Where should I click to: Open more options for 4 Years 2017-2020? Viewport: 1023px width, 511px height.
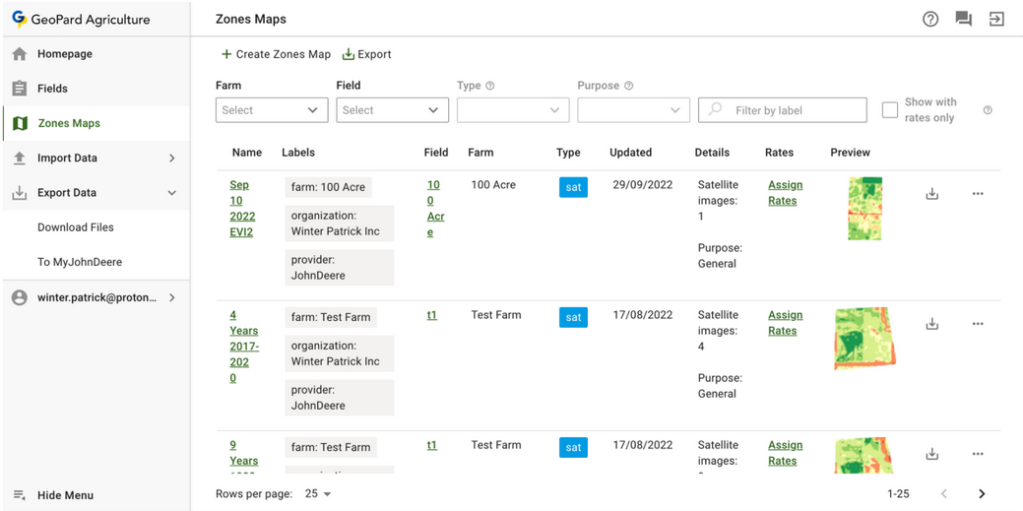coord(977,324)
